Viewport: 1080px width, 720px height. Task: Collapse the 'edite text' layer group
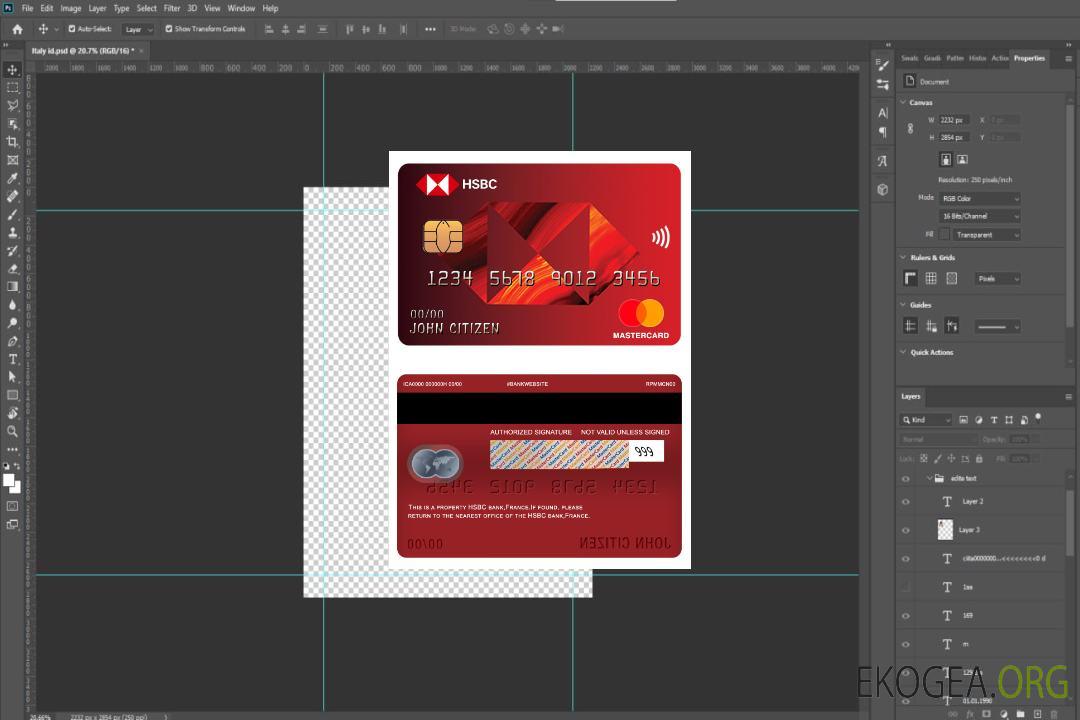pyautogui.click(x=928, y=478)
